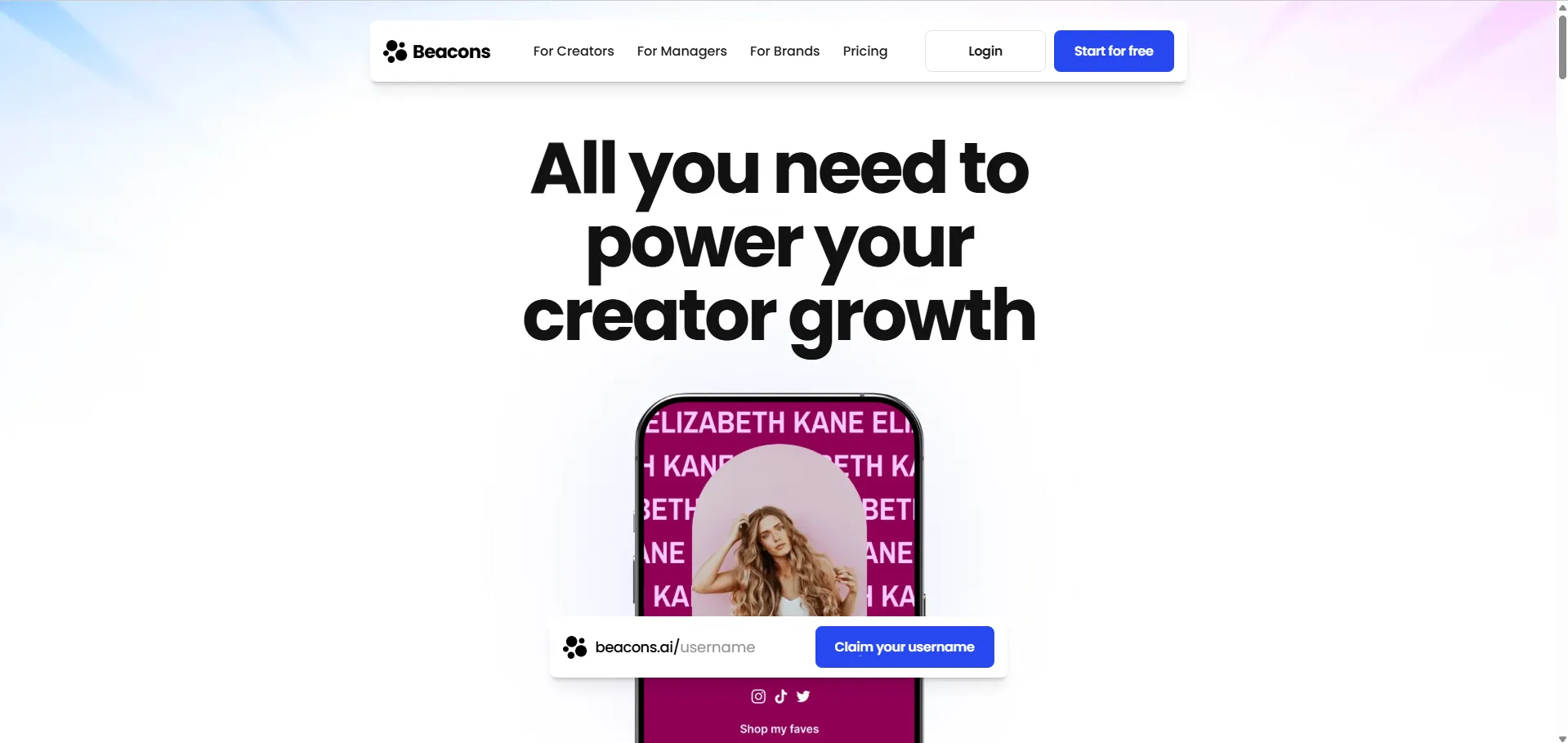Open the For Brands menu

[x=784, y=51]
